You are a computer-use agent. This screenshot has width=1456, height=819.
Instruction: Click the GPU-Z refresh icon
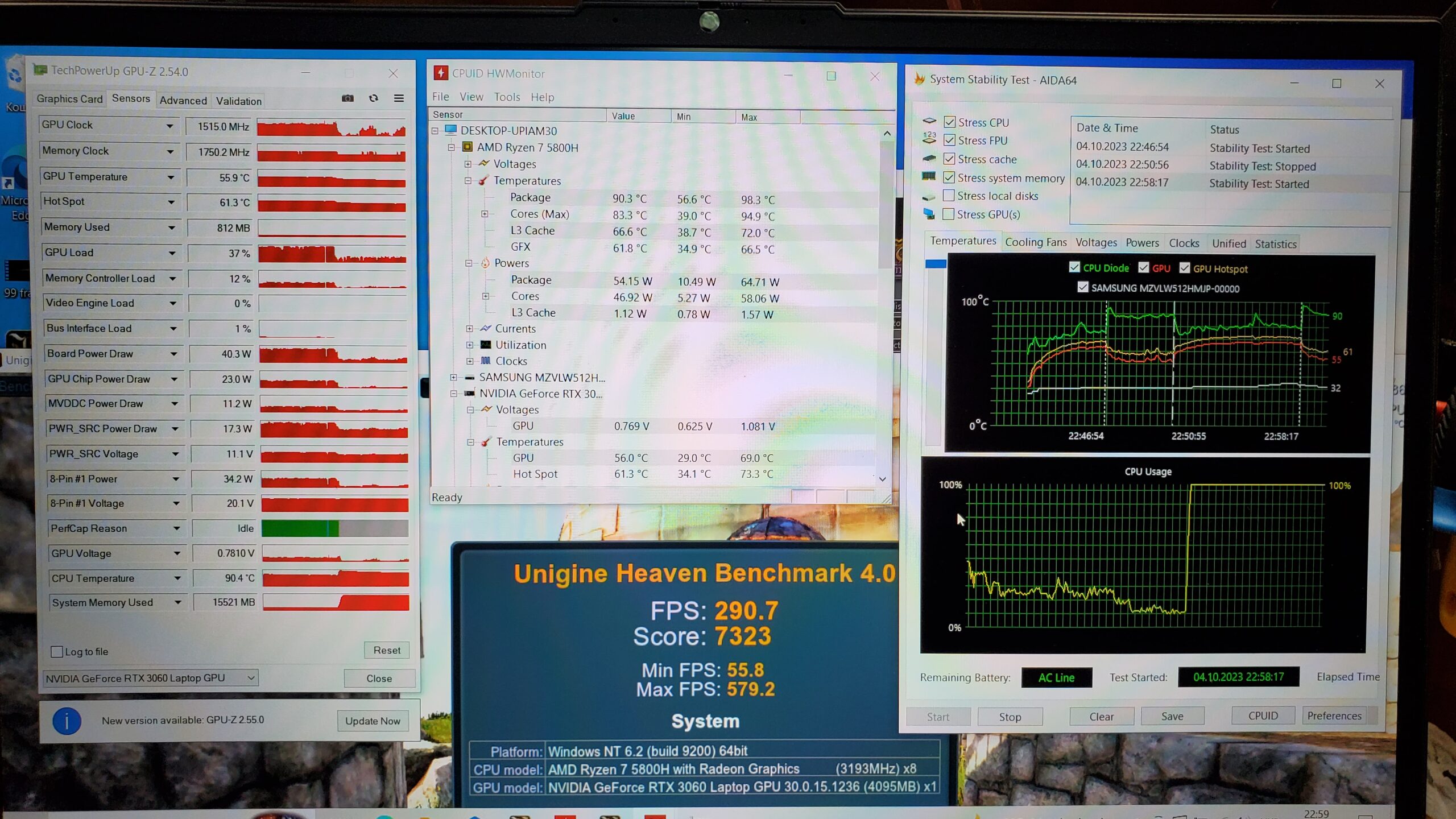click(374, 98)
